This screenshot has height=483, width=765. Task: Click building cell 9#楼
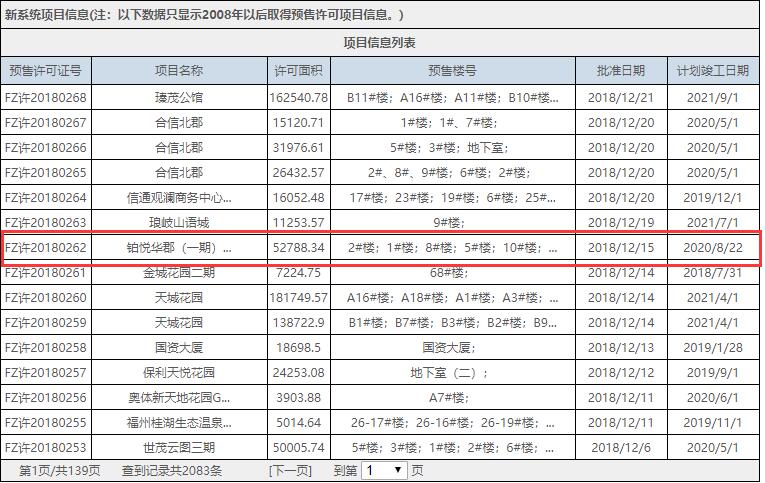pyautogui.click(x=449, y=222)
